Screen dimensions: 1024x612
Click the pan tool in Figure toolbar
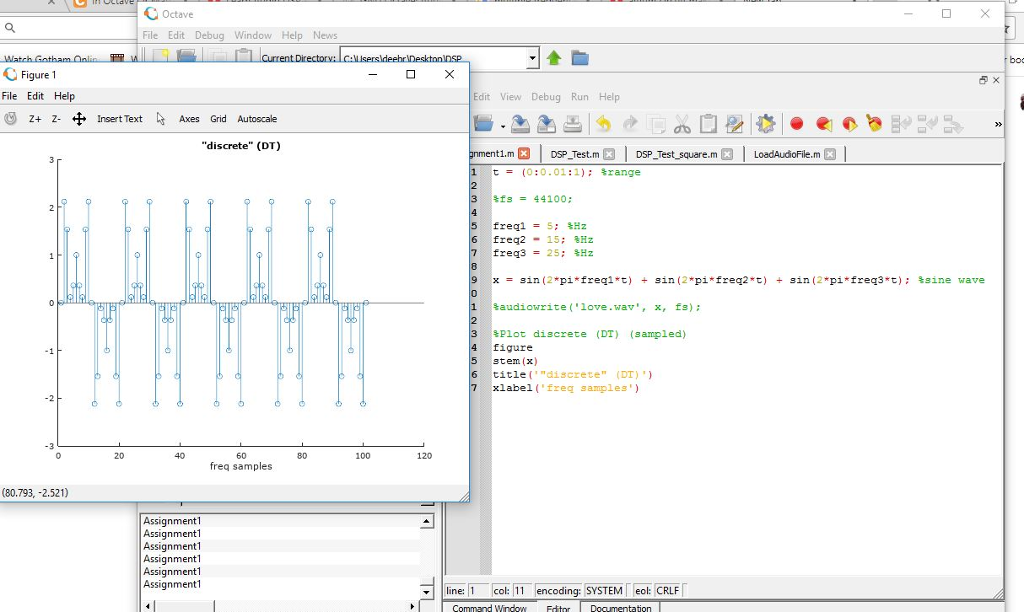pos(79,119)
